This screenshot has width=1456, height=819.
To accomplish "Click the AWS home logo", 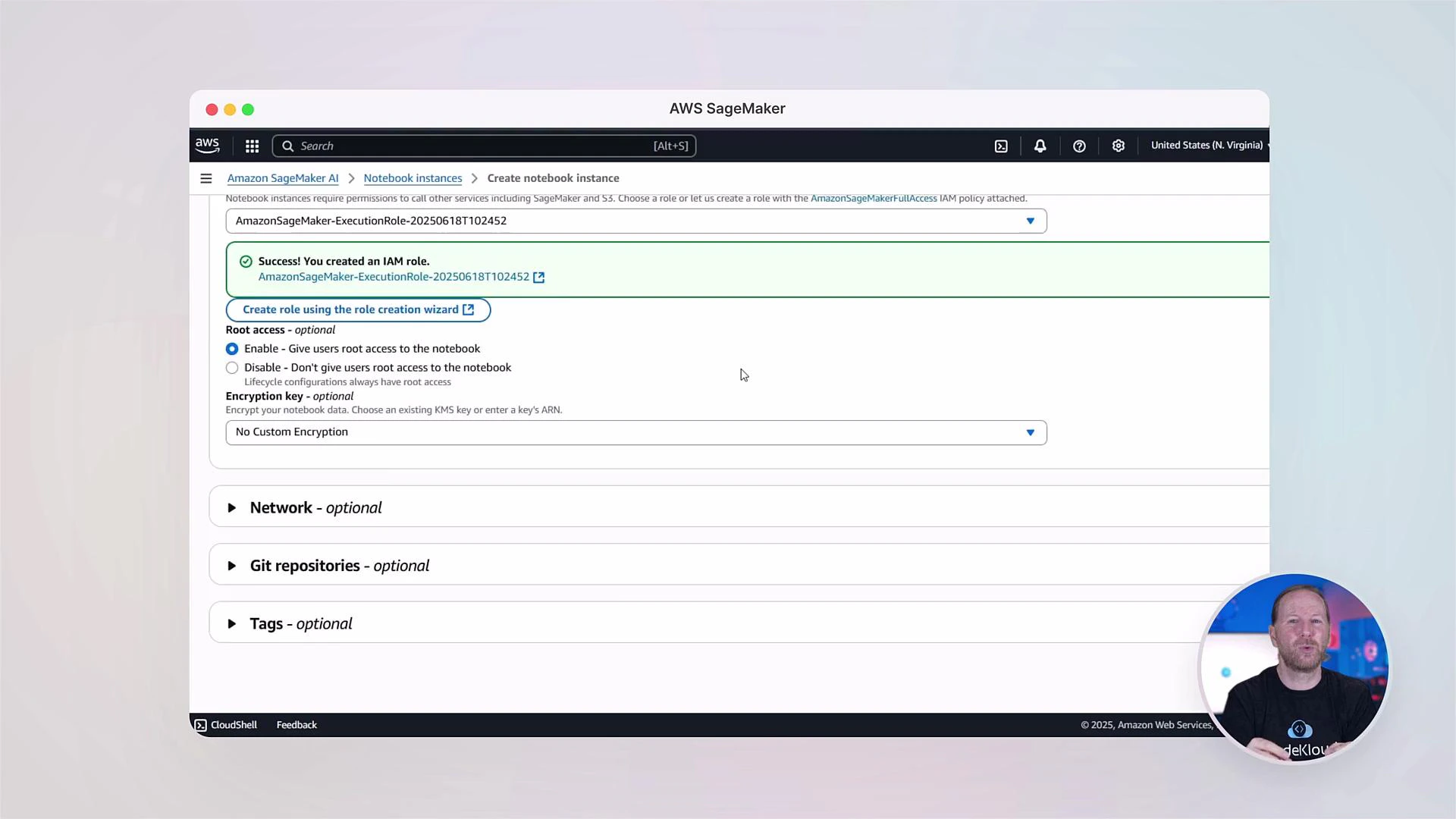I will [x=207, y=145].
